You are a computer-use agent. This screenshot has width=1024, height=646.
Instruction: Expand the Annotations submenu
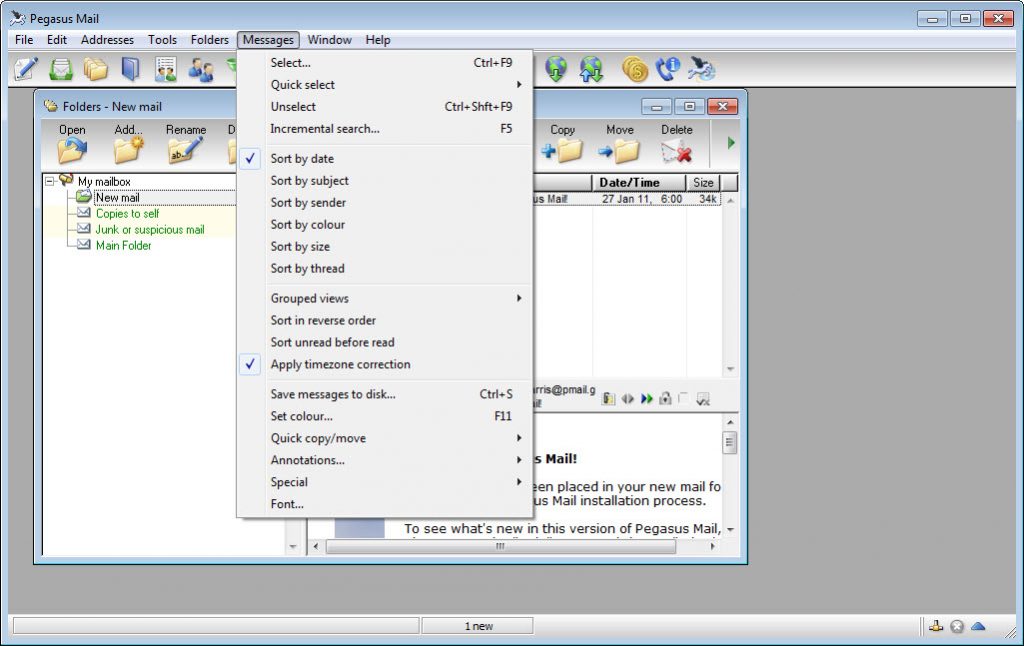(385, 460)
